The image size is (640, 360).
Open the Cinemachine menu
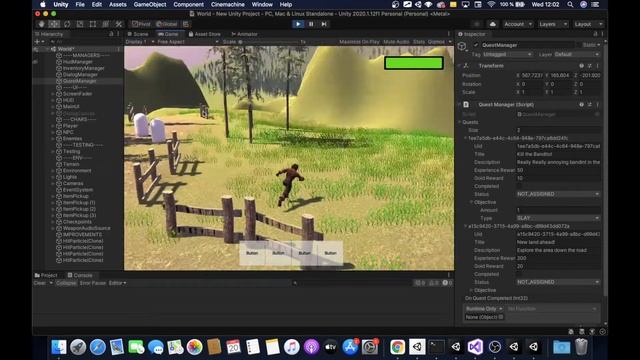click(x=228, y=4)
